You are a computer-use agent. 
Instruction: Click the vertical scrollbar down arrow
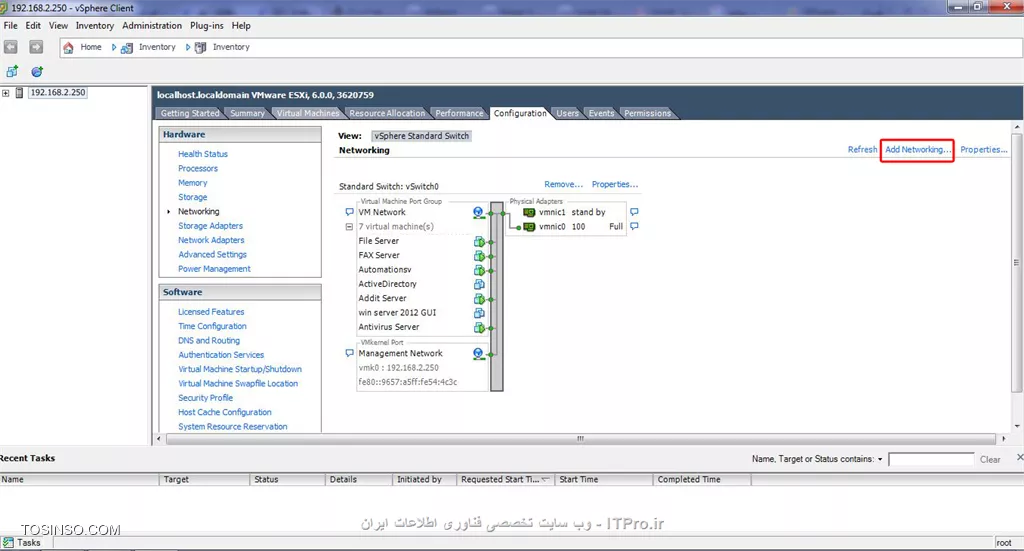[x=1016, y=426]
